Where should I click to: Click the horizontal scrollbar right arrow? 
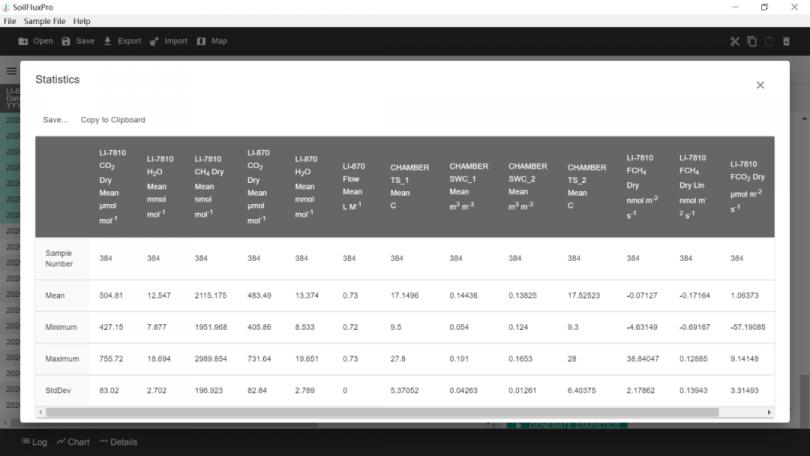[x=769, y=412]
